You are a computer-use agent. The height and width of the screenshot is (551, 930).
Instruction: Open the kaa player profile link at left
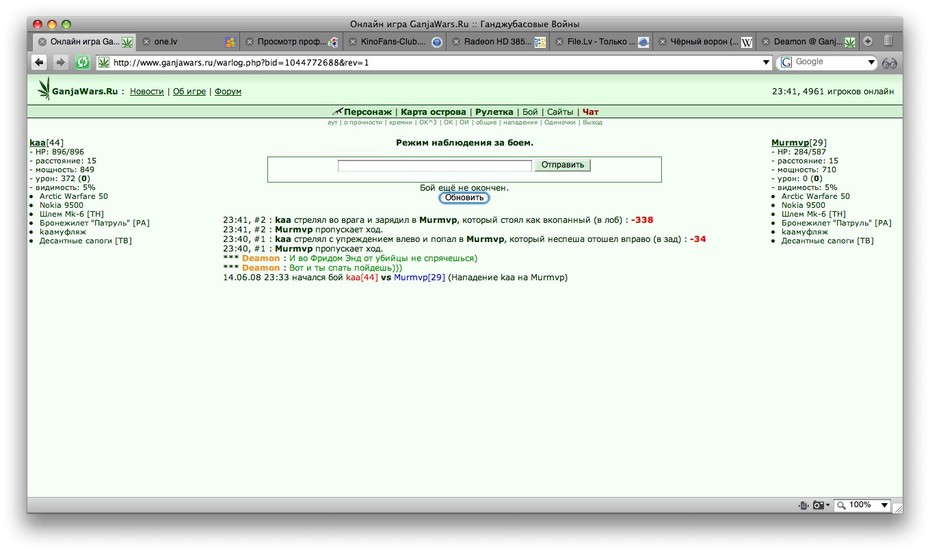(x=37, y=142)
